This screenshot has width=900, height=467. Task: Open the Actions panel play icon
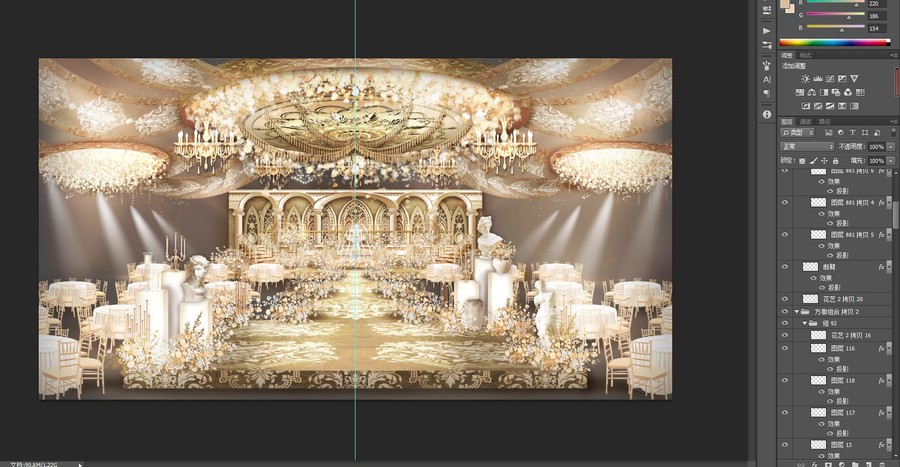tap(767, 31)
